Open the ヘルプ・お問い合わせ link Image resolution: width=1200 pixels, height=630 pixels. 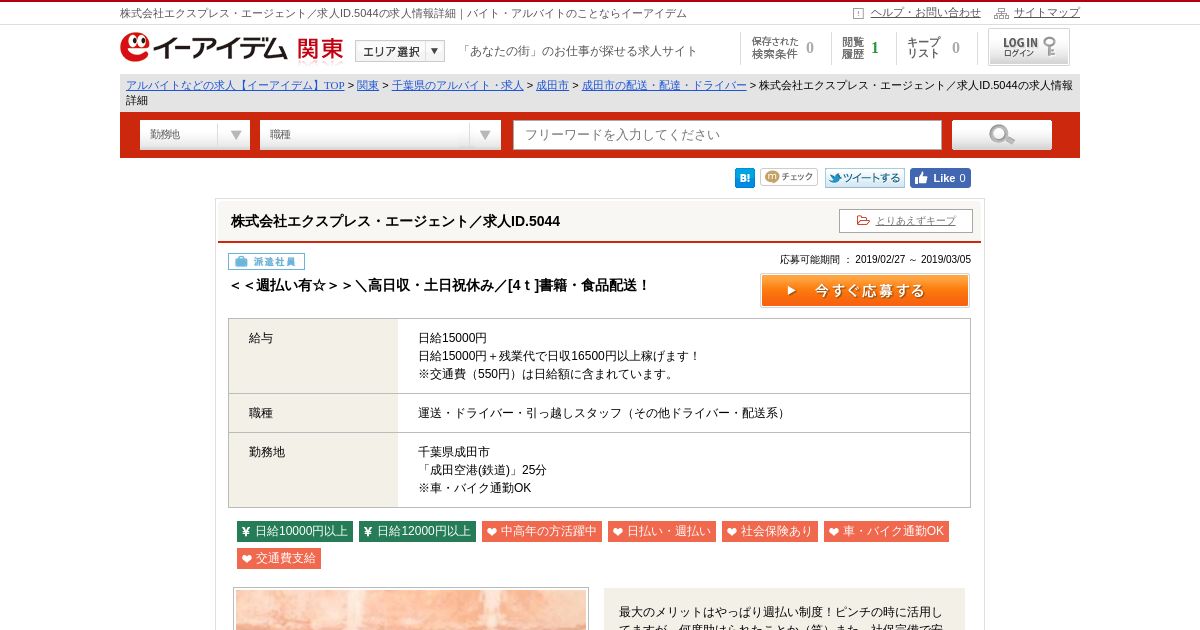pyautogui.click(x=925, y=13)
